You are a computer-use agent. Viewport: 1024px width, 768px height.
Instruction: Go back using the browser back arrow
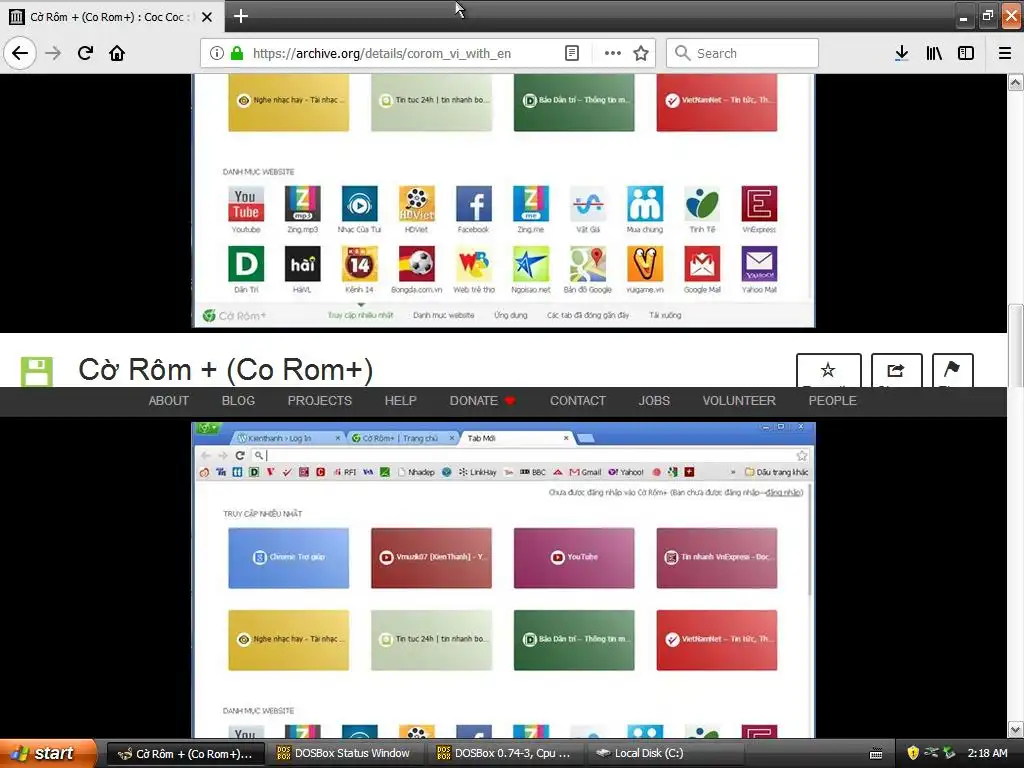pos(20,53)
